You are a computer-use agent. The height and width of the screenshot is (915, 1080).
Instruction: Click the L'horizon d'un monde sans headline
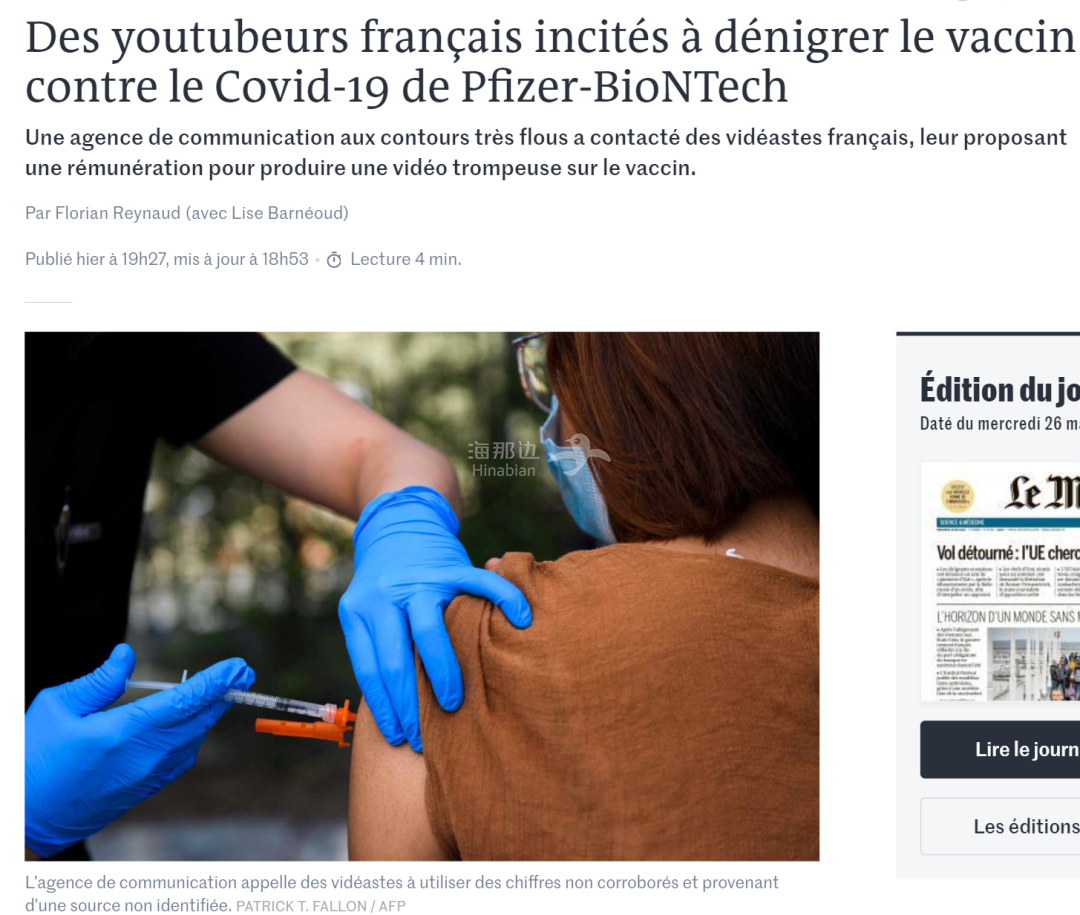1008,617
